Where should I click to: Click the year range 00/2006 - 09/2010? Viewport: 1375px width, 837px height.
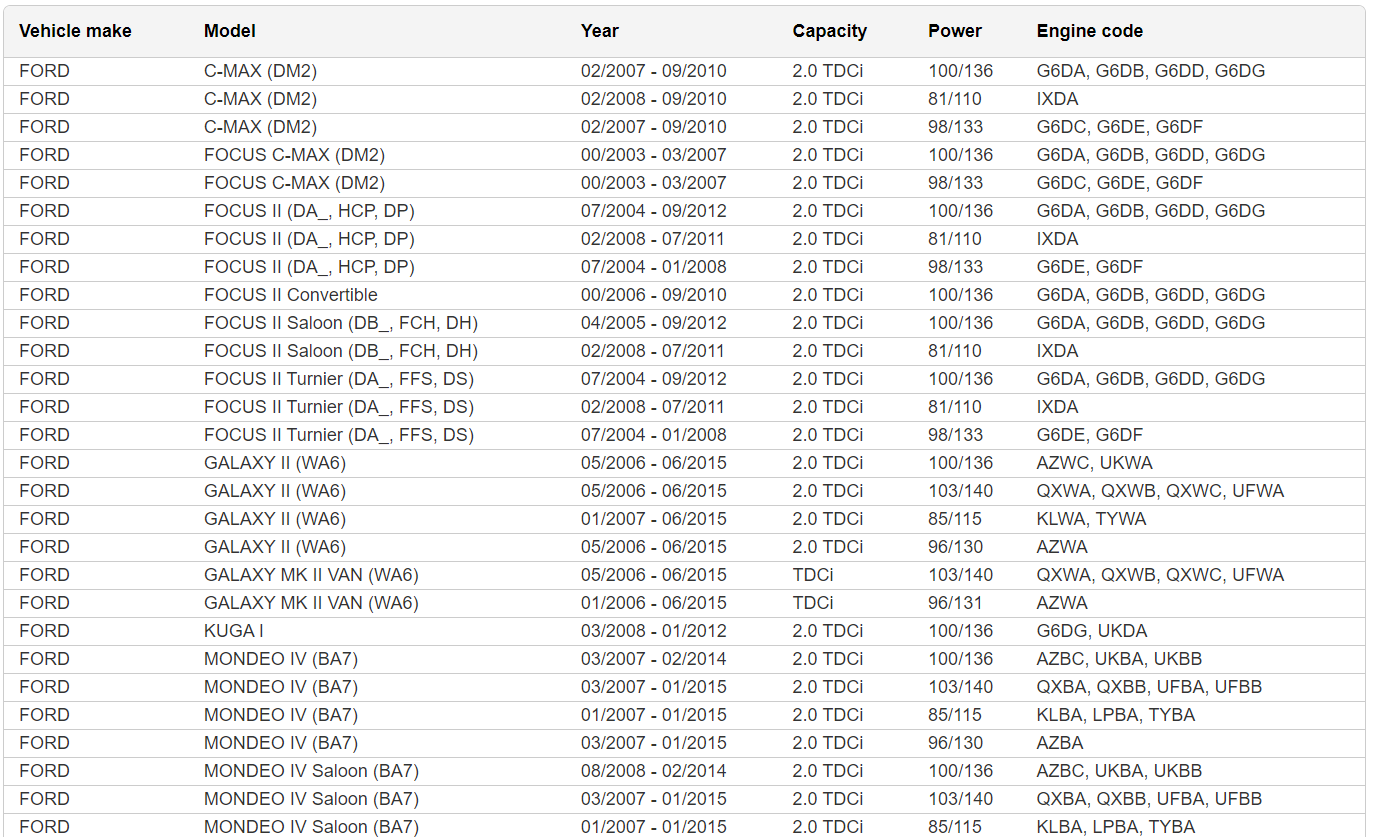[x=653, y=295]
